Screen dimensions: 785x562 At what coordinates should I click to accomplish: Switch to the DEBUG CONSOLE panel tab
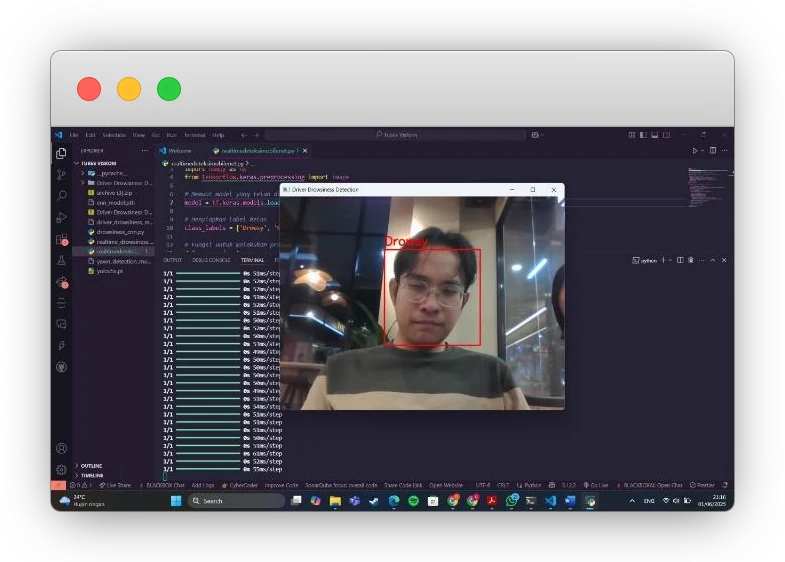click(x=211, y=260)
